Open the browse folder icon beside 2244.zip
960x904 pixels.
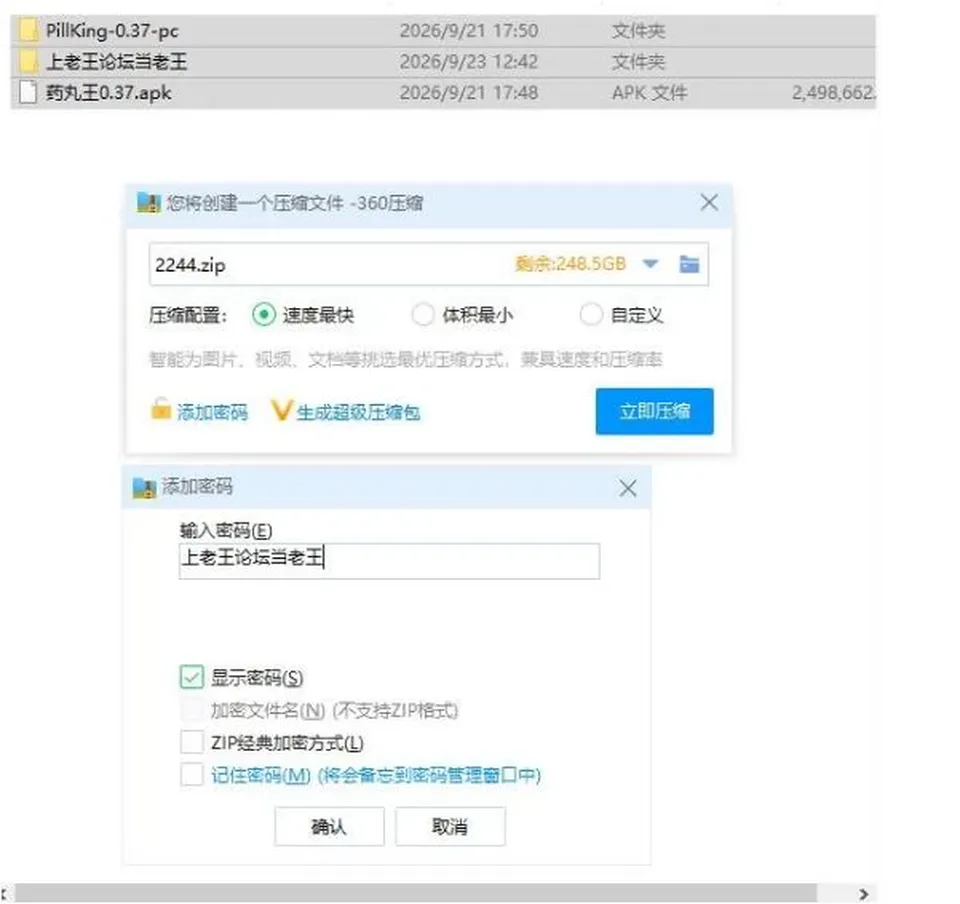(689, 264)
